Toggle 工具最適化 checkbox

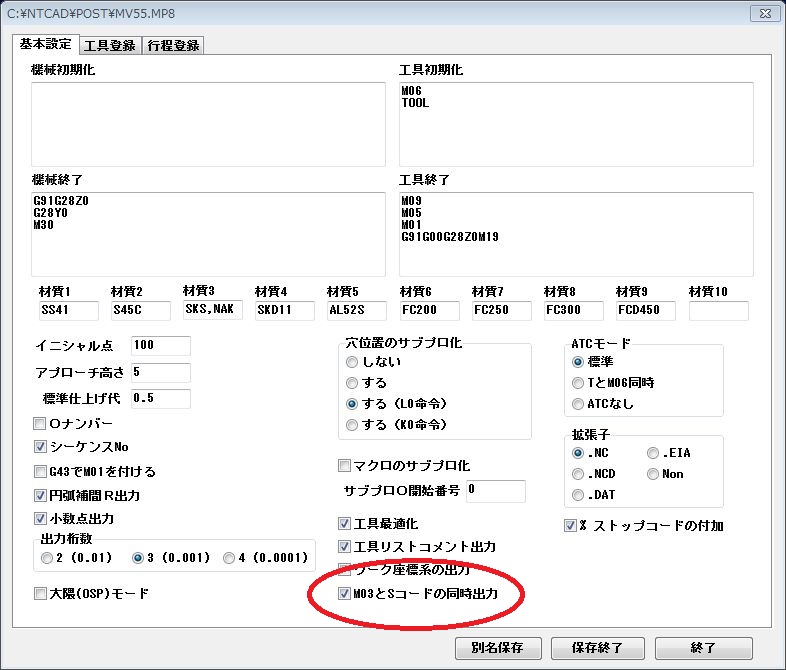click(344, 524)
